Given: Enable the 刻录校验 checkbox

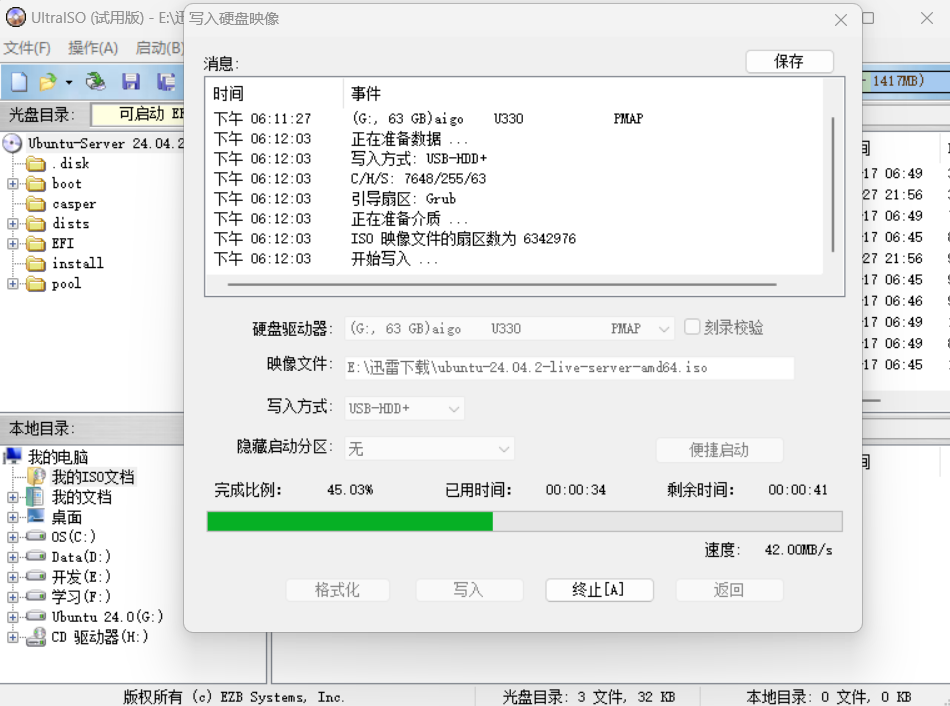Looking at the screenshot, I should (692, 327).
